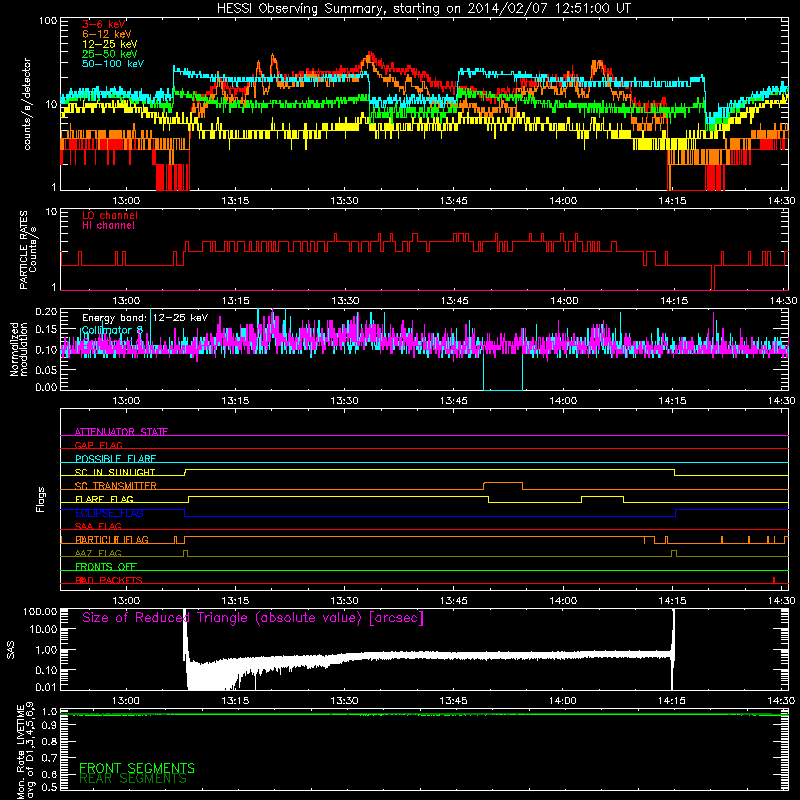Image resolution: width=800 pixels, height=800 pixels.
Task: Click the HESSI Observing Summary title text
Action: (424, 9)
